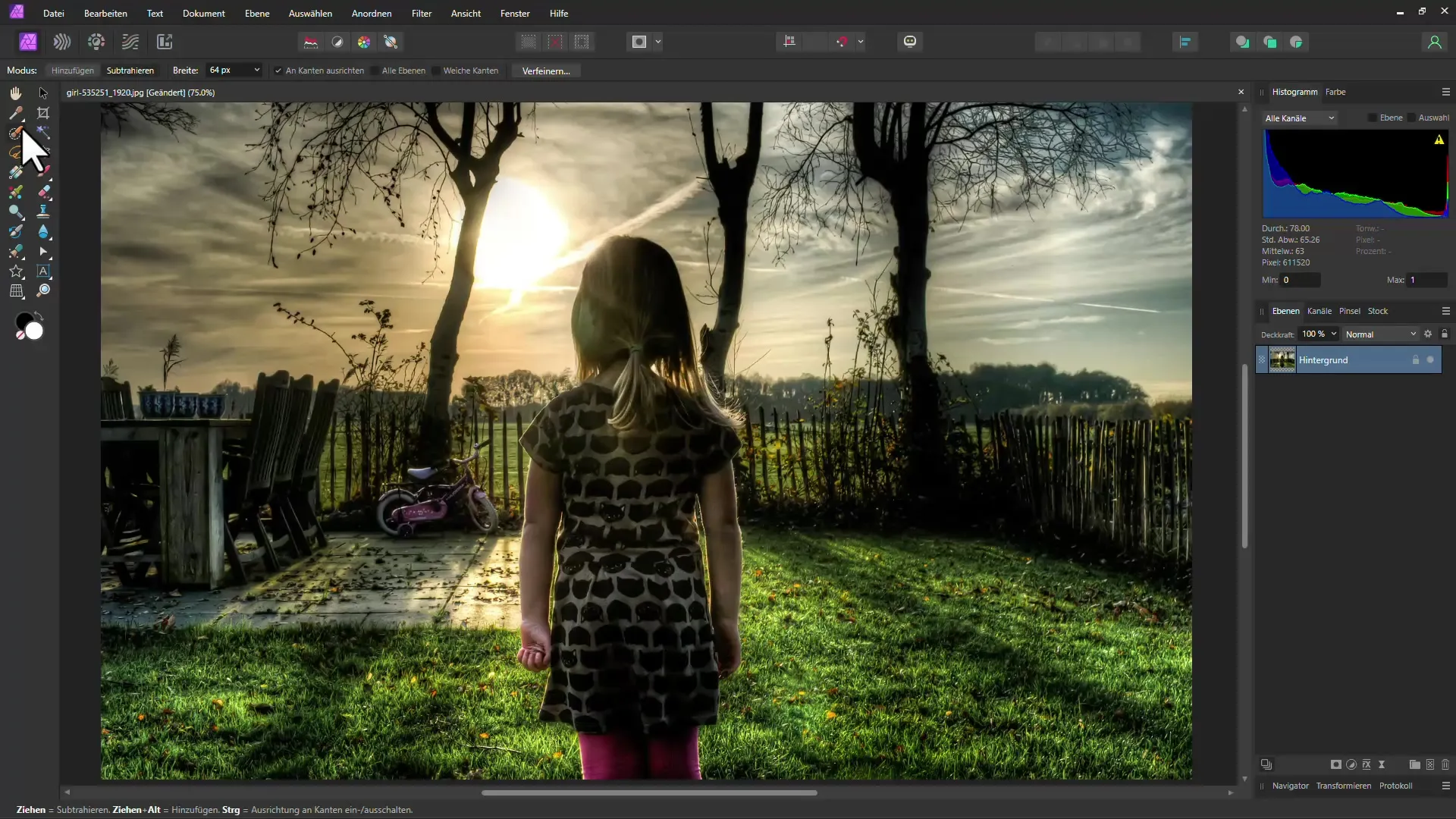
Task: Open Histogramm panel options menu
Action: [x=1445, y=92]
